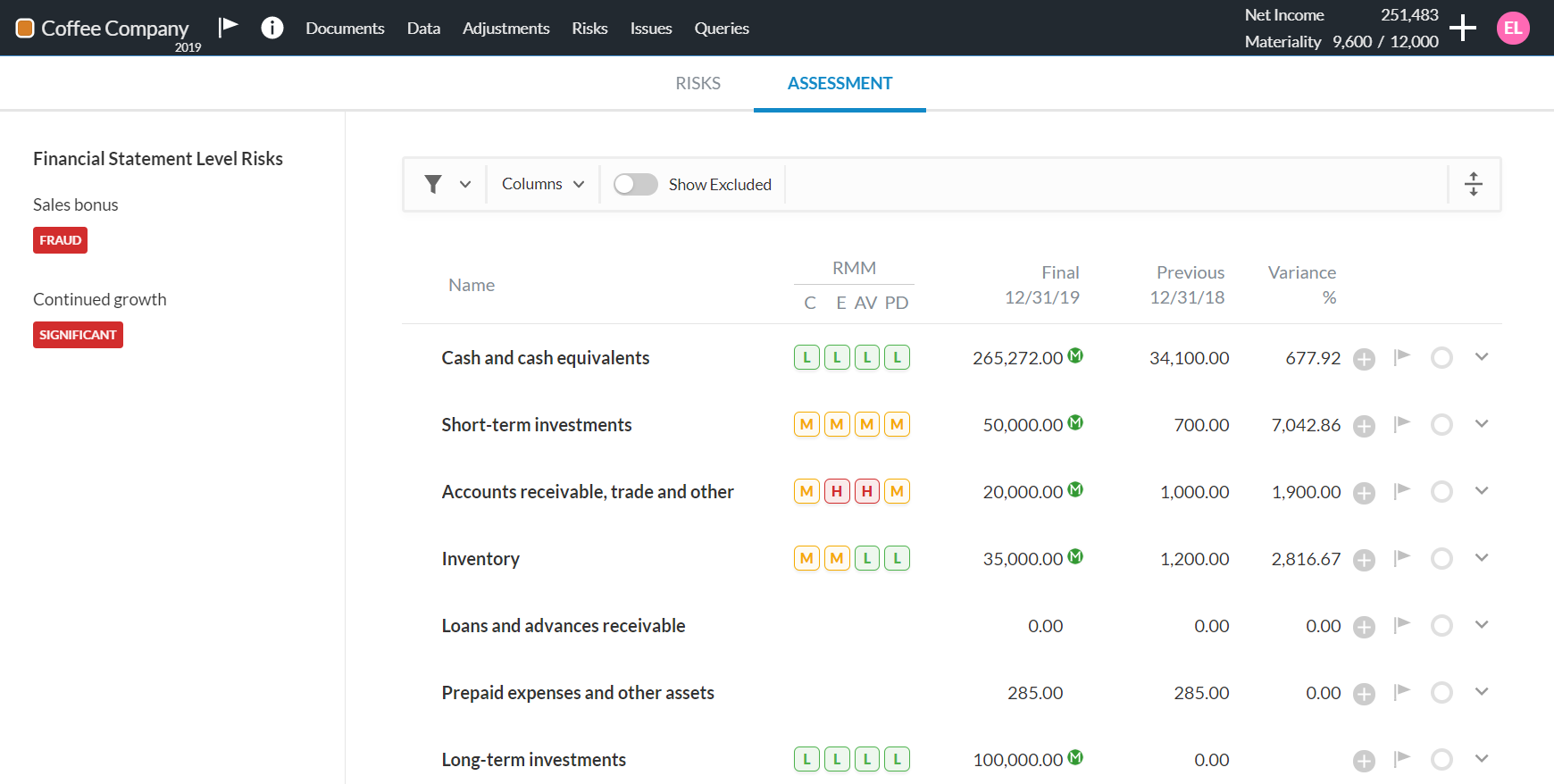Screen dimensions: 1554x784
Task: Expand the Prepaid expenses and other assets row
Action: [1482, 692]
